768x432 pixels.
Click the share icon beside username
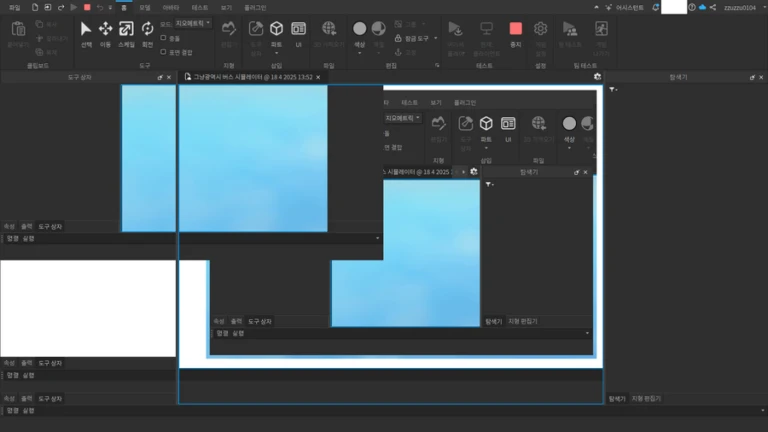[714, 7]
